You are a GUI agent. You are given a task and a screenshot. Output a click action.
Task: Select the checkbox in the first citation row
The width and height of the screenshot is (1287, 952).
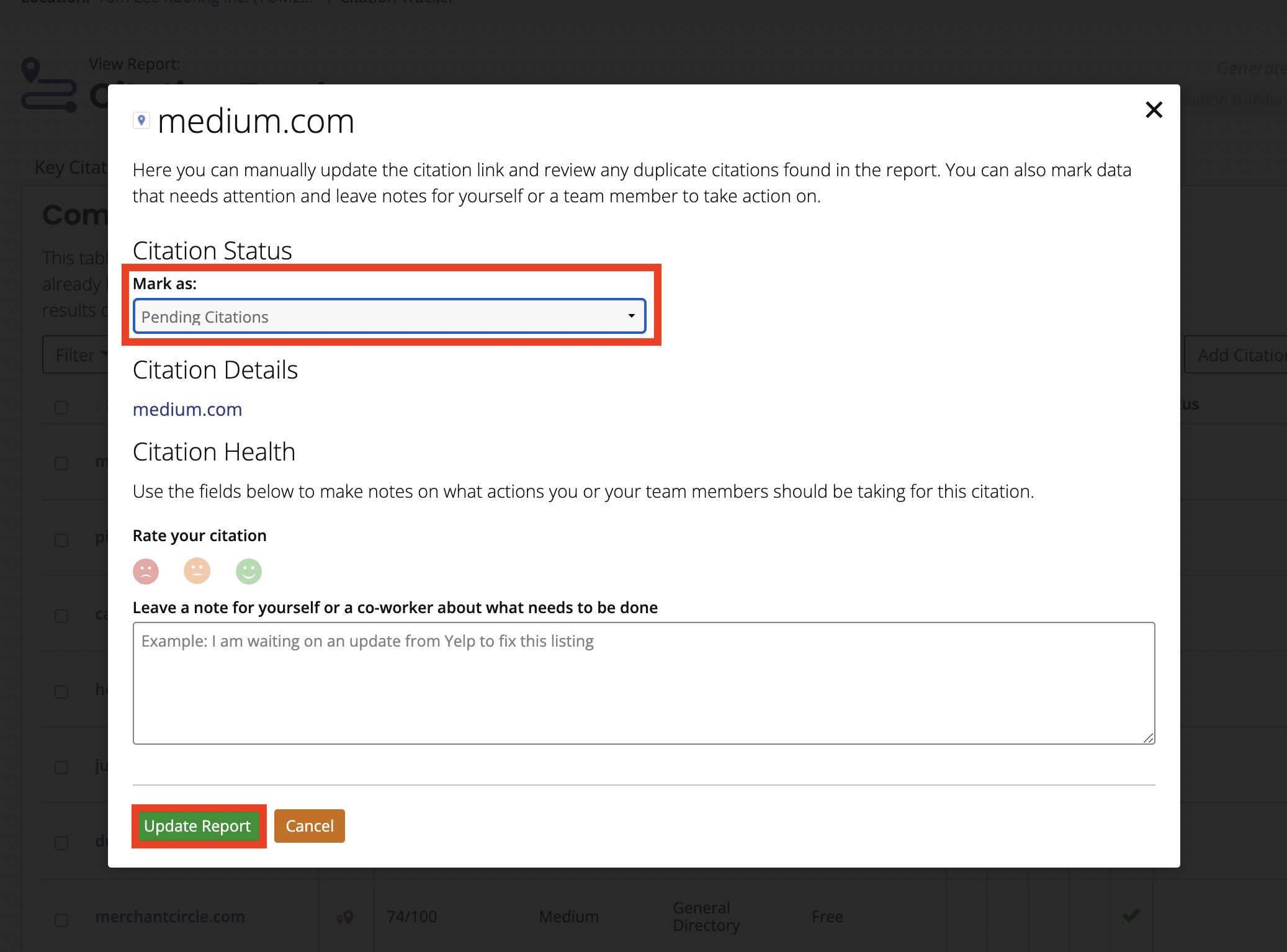pos(61,464)
